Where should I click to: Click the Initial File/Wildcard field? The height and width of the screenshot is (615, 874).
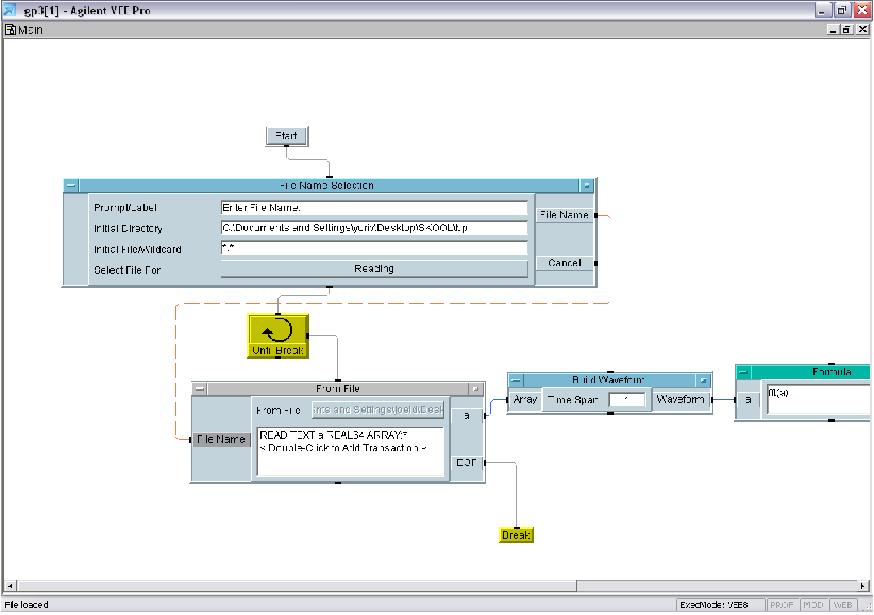click(x=373, y=248)
